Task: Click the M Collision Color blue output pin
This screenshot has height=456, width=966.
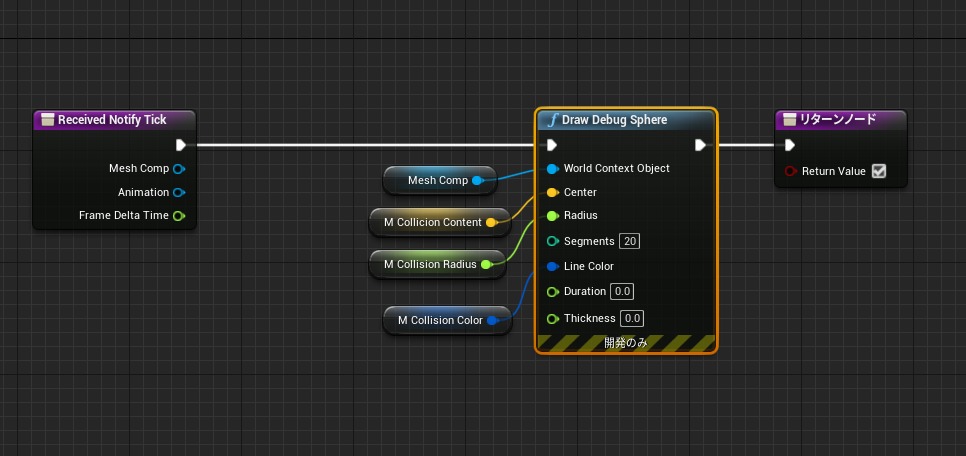Action: (x=492, y=320)
